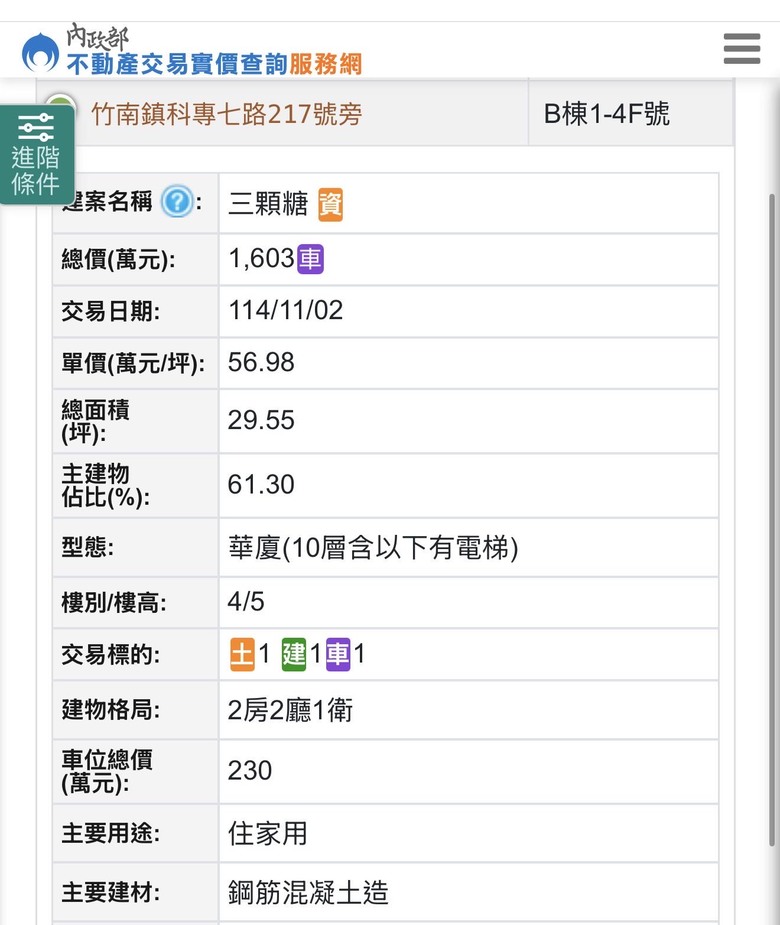
Task: Open the 進階條件 filter panel
Action: (36, 154)
